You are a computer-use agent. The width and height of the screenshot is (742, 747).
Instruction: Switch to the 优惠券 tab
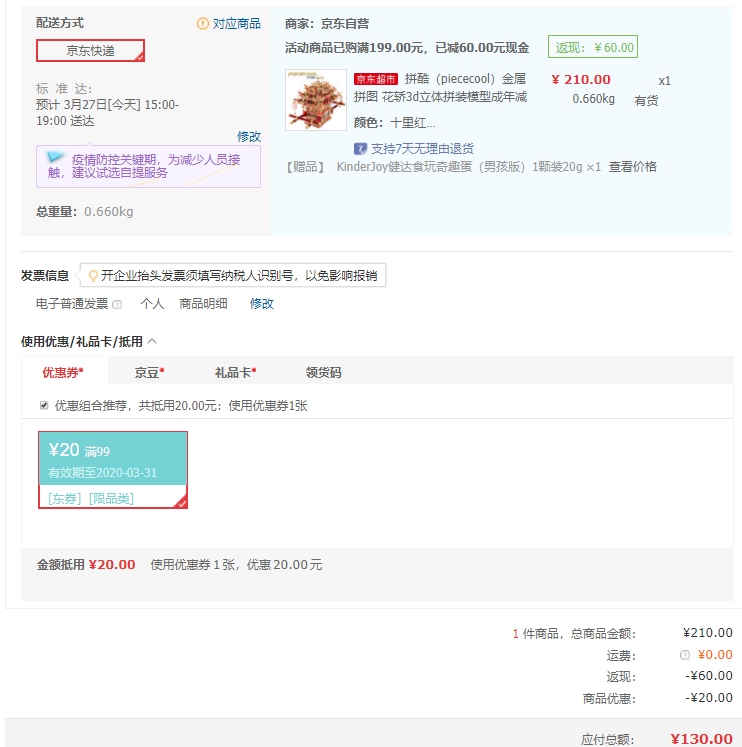click(63, 372)
